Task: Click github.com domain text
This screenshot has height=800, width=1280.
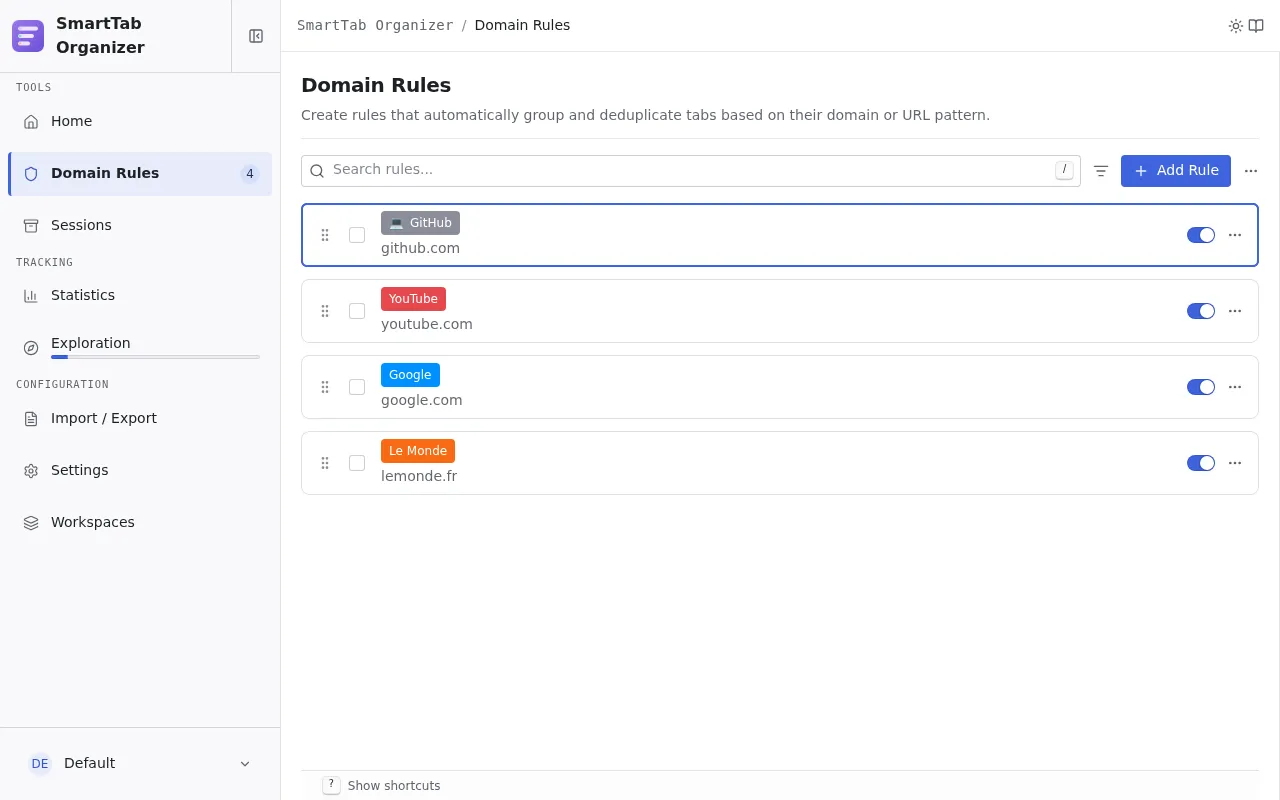Action: pos(420,248)
